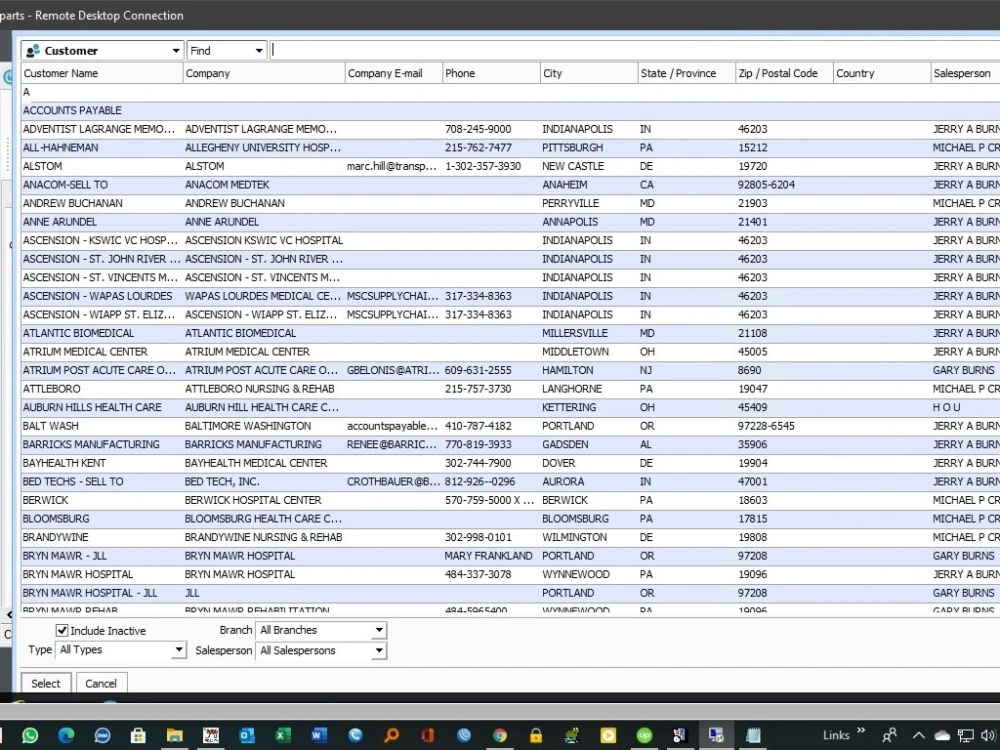Select the BAYHEALTH KENT customer row
Image resolution: width=1000 pixels, height=750 pixels.
(x=510, y=462)
